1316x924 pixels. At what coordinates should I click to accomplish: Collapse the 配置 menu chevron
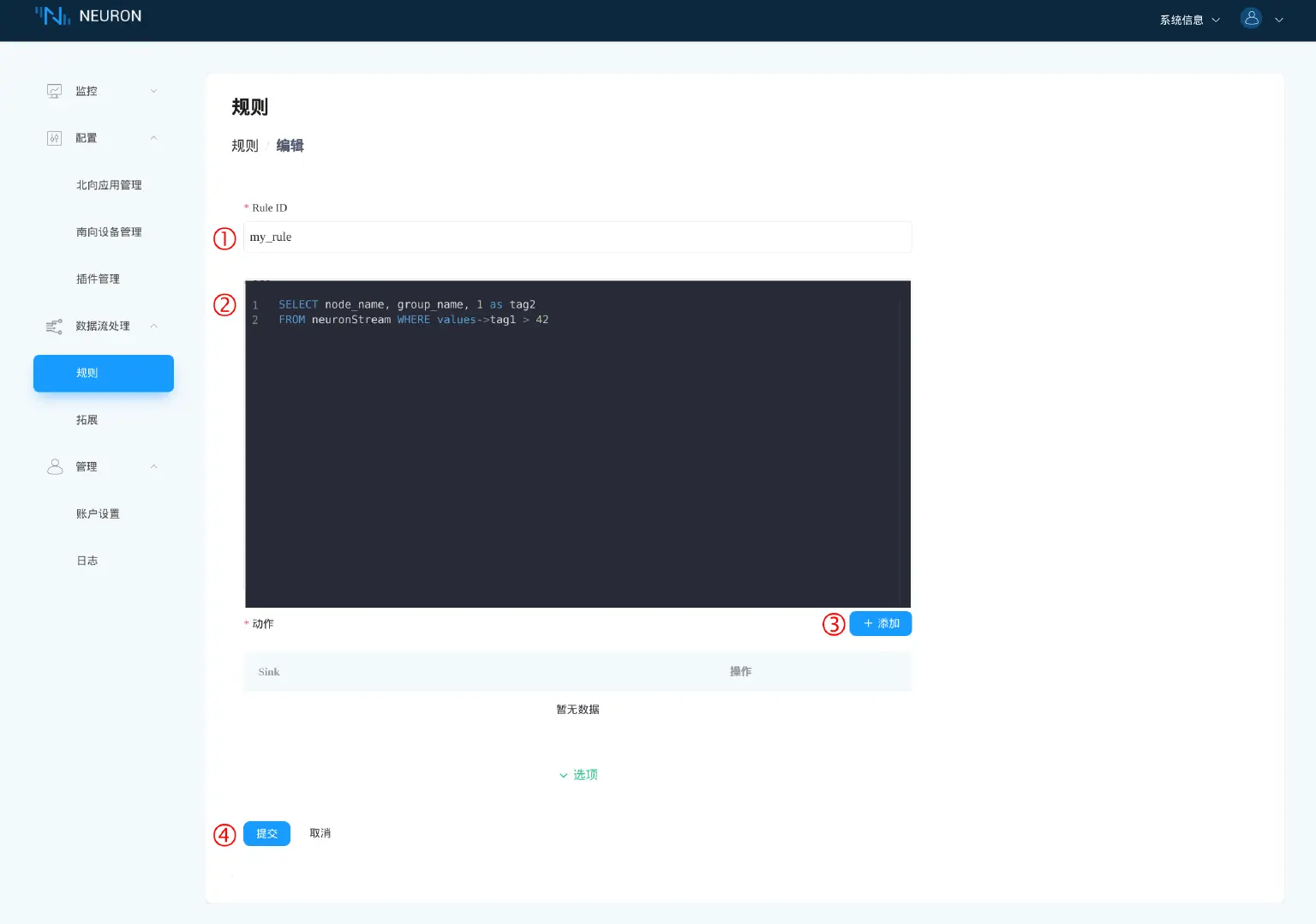pyautogui.click(x=154, y=138)
